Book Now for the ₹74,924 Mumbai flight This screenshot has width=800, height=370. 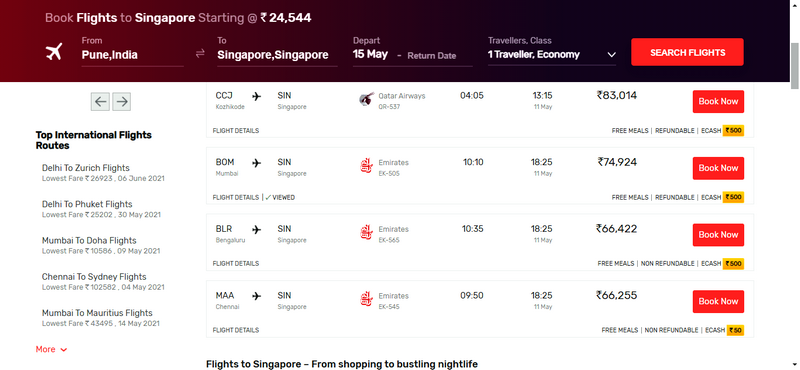pyautogui.click(x=718, y=168)
